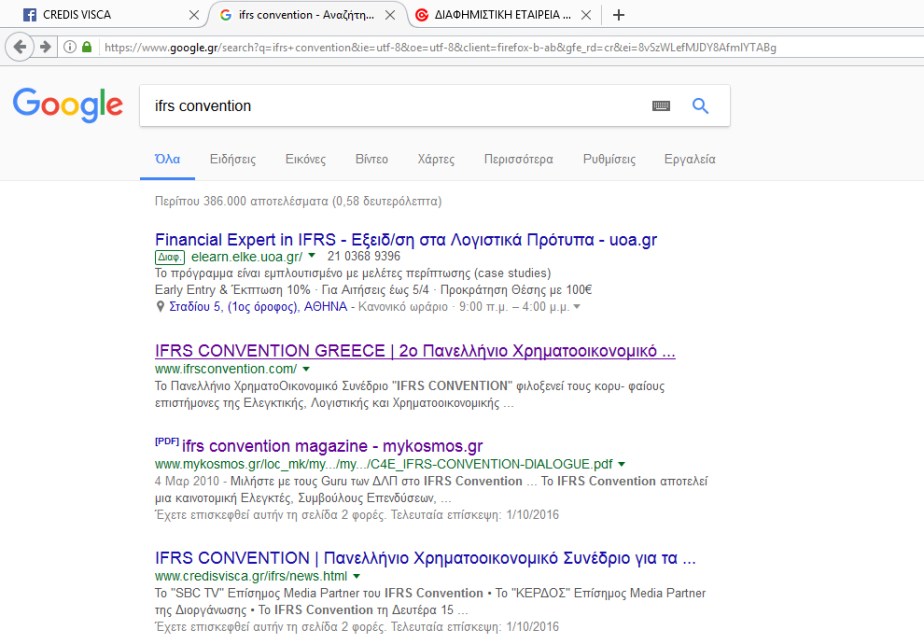The height and width of the screenshot is (644, 924).
Task: Click the favicon on the ΔΙΑΦΗΜΙΣΤΙΚΗ ΕΤΑΙΡΕΙΑ tab
Action: tap(420, 15)
